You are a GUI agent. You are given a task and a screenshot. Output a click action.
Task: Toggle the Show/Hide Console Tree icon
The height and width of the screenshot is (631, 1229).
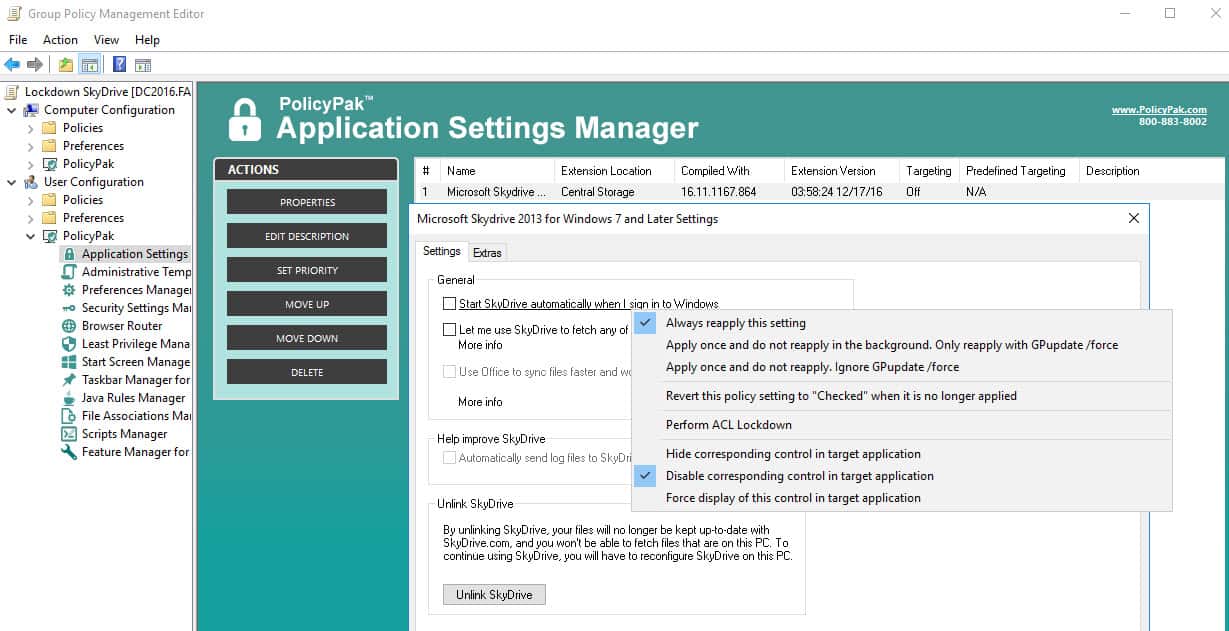(x=90, y=65)
